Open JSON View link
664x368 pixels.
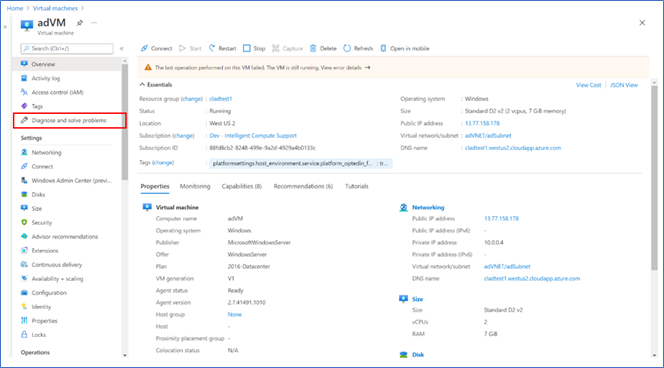pyautogui.click(x=623, y=85)
